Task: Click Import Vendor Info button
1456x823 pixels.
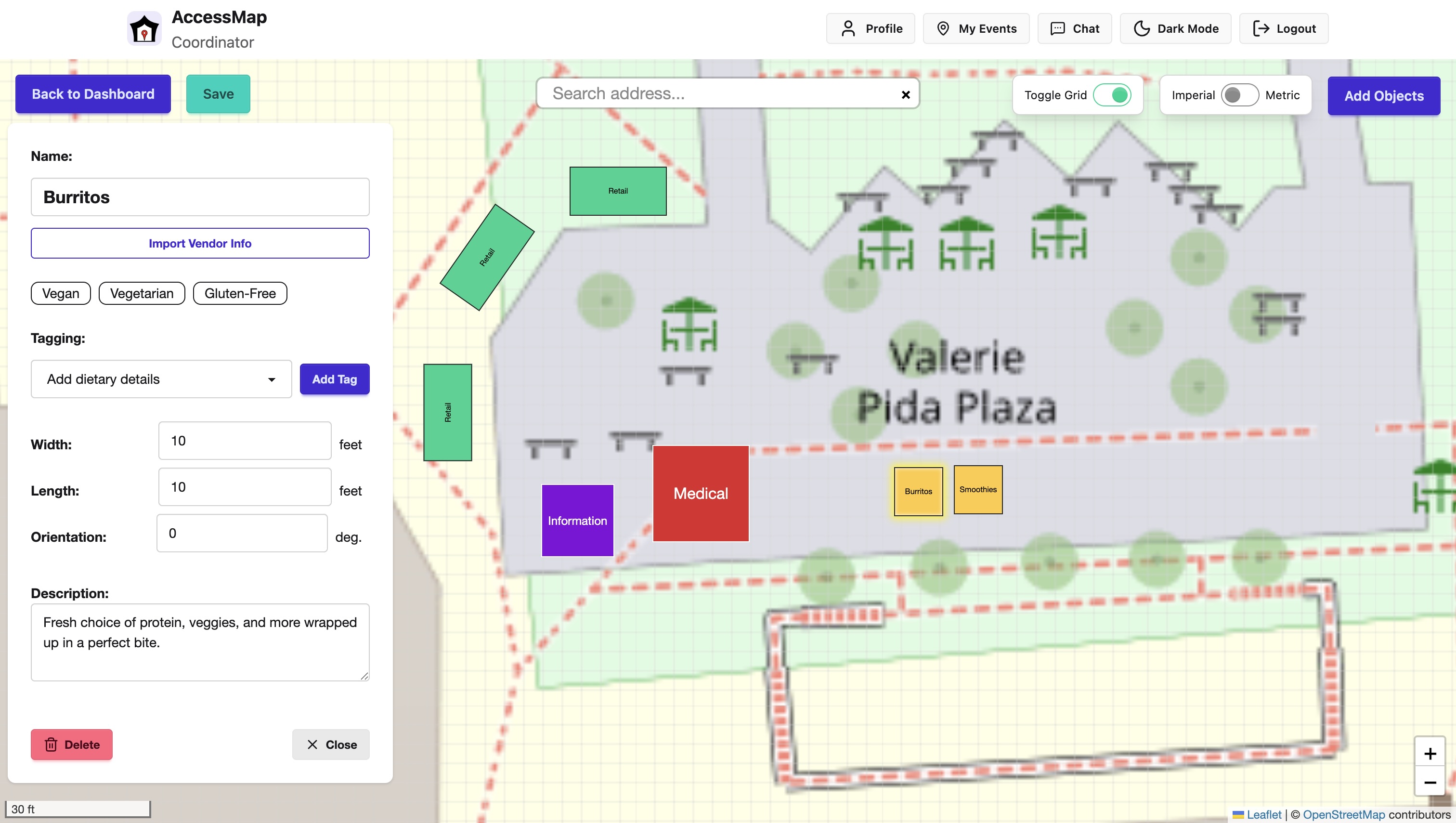Action: [x=200, y=243]
